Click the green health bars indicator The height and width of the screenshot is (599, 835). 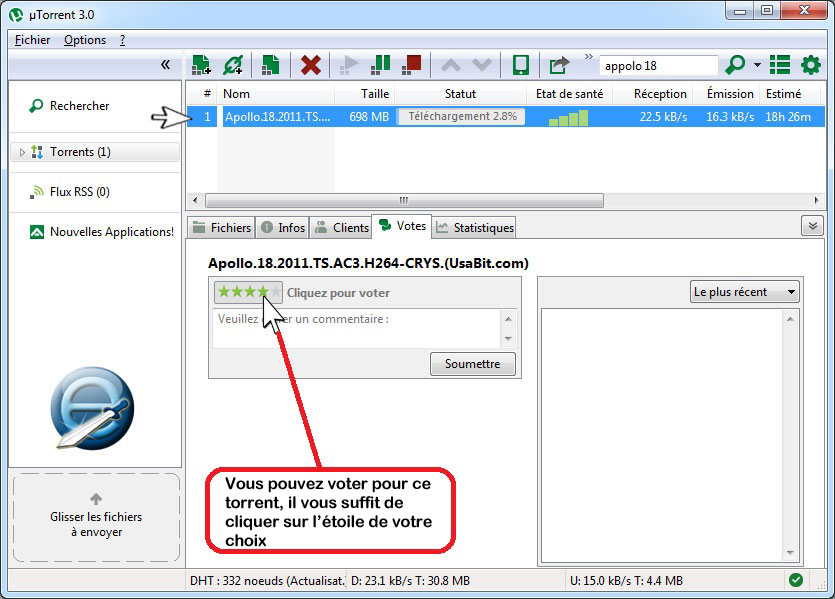click(568, 118)
